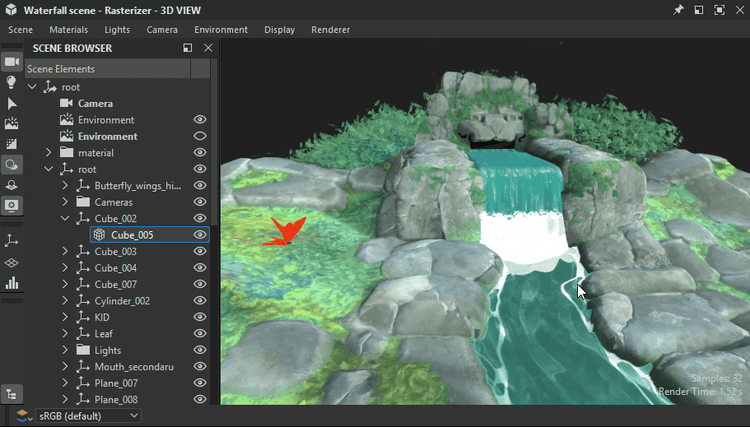Toggle the axis gizmo icon in the sidebar
This screenshot has width=750, height=427.
pyautogui.click(x=11, y=241)
